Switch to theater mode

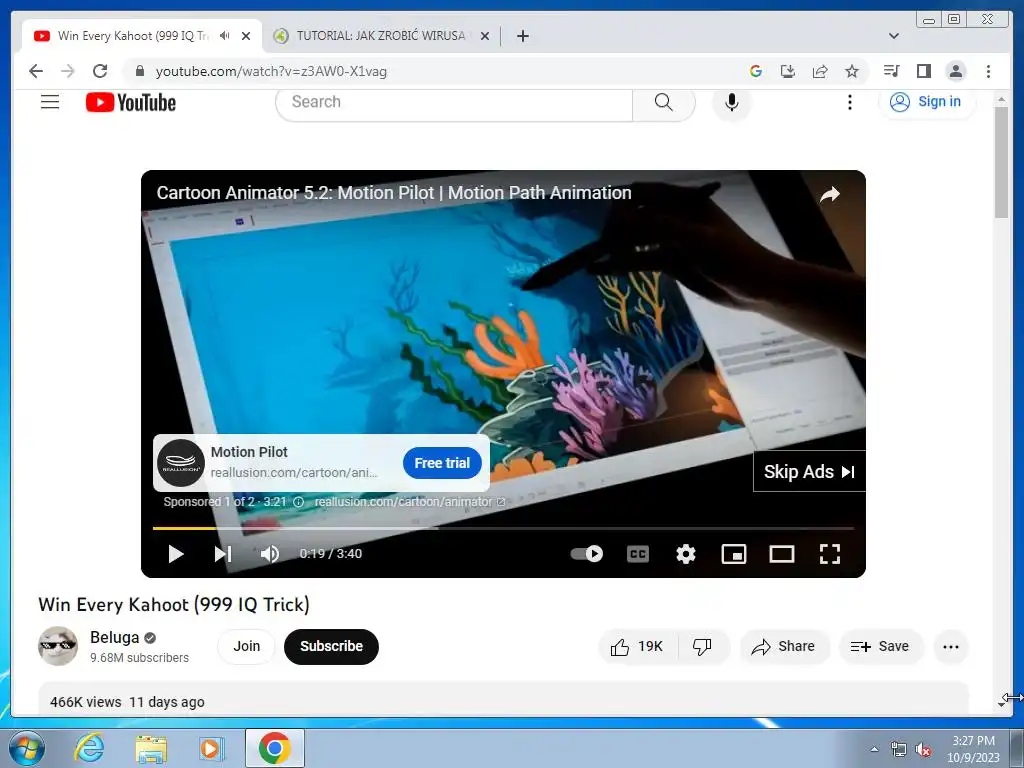pos(782,554)
